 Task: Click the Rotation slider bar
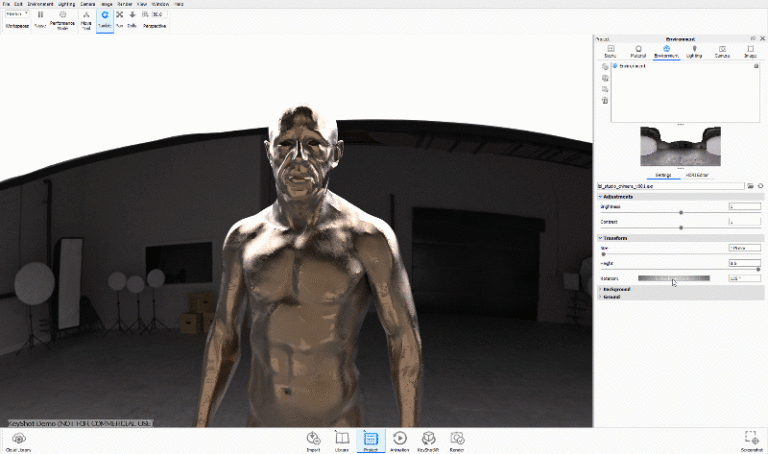(x=673, y=278)
